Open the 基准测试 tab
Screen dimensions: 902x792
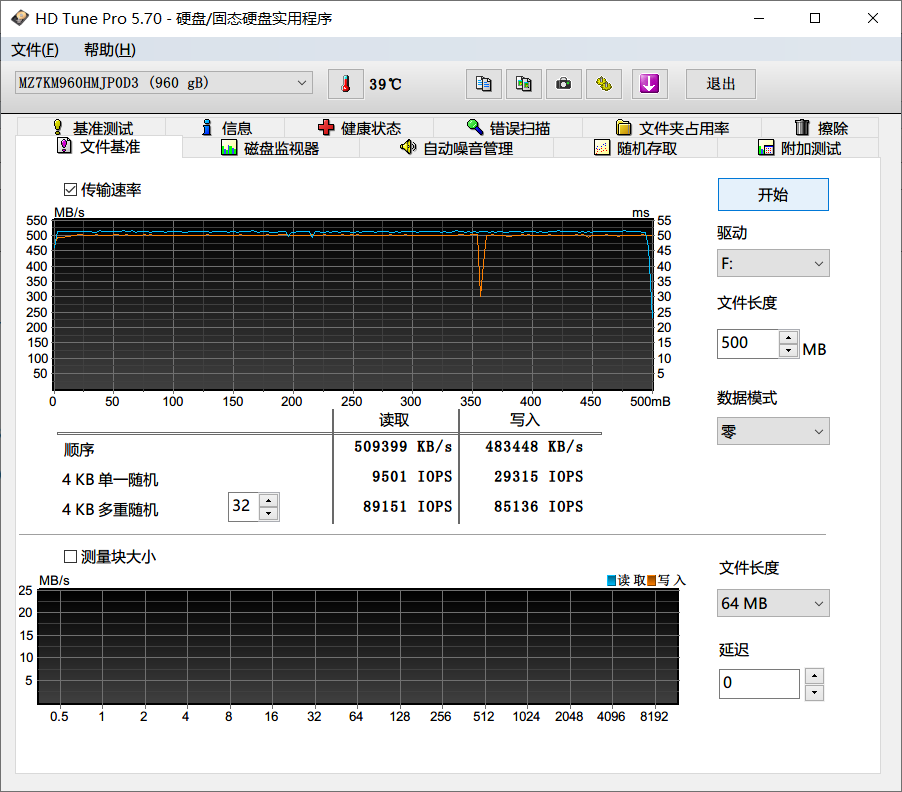click(92, 128)
